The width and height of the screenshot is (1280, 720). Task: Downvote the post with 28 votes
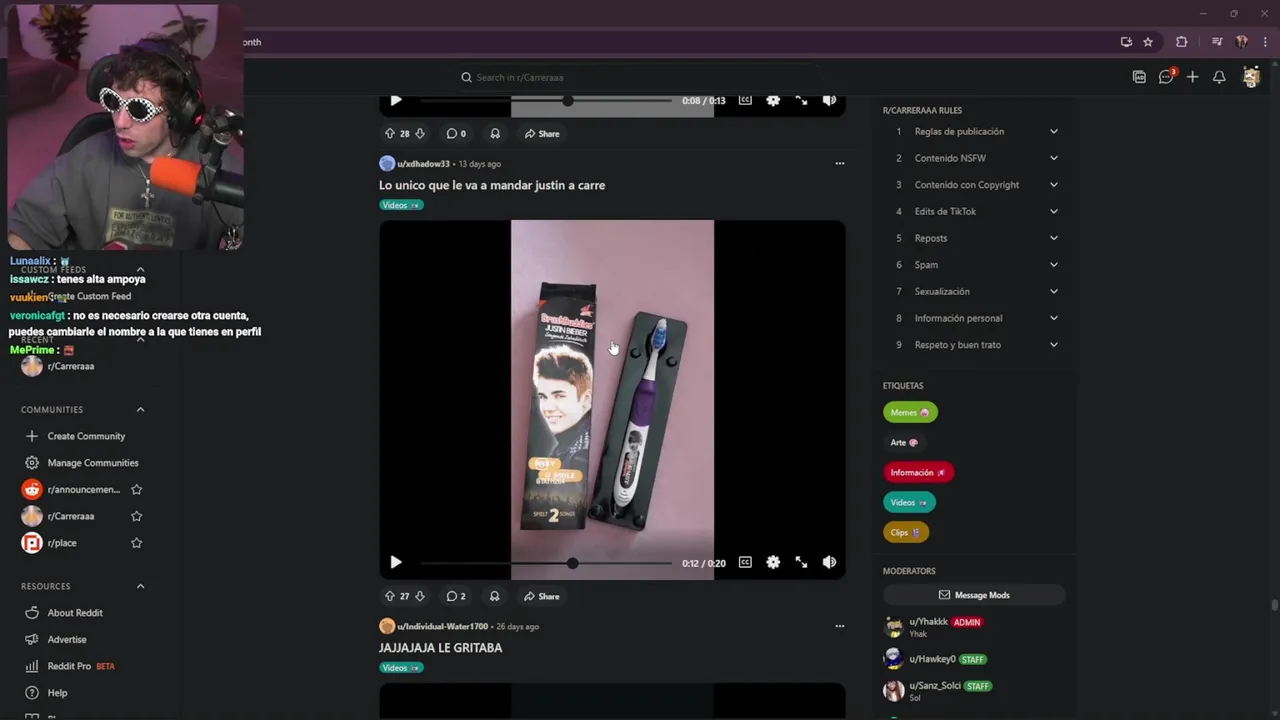[420, 133]
